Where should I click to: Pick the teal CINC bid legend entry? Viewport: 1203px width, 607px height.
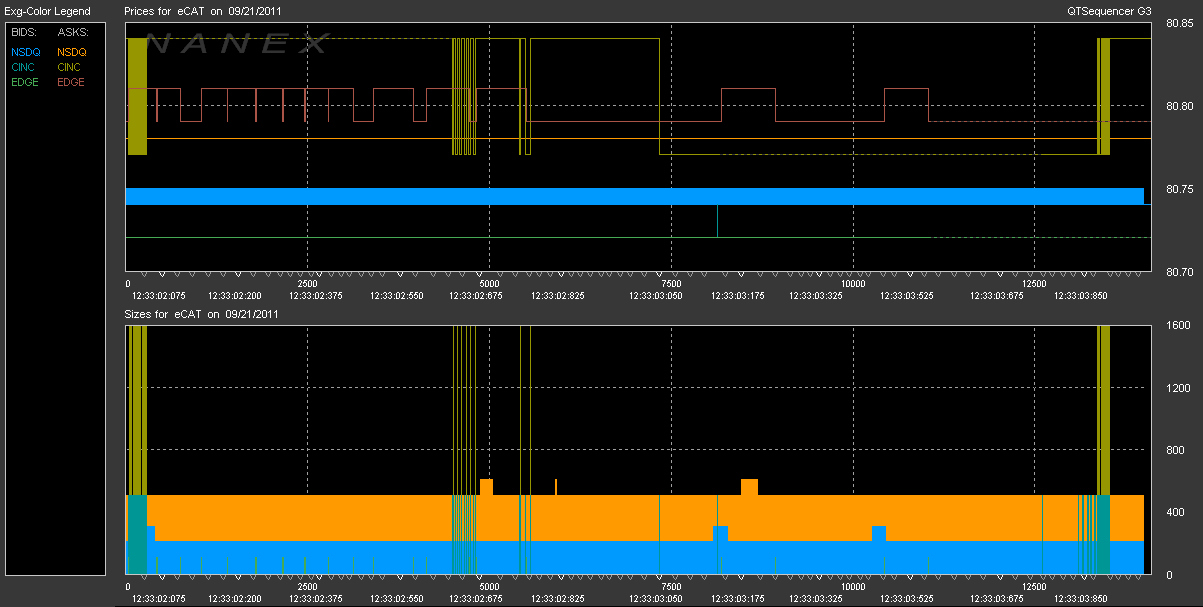point(24,66)
